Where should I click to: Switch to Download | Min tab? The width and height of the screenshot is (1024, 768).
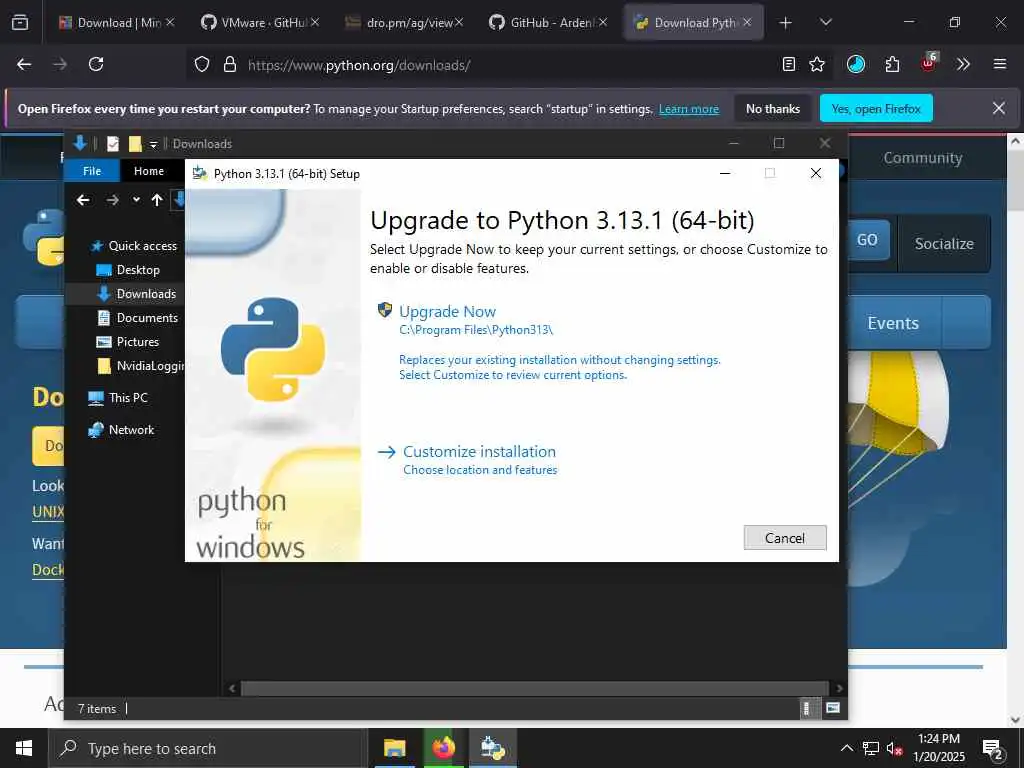click(118, 22)
